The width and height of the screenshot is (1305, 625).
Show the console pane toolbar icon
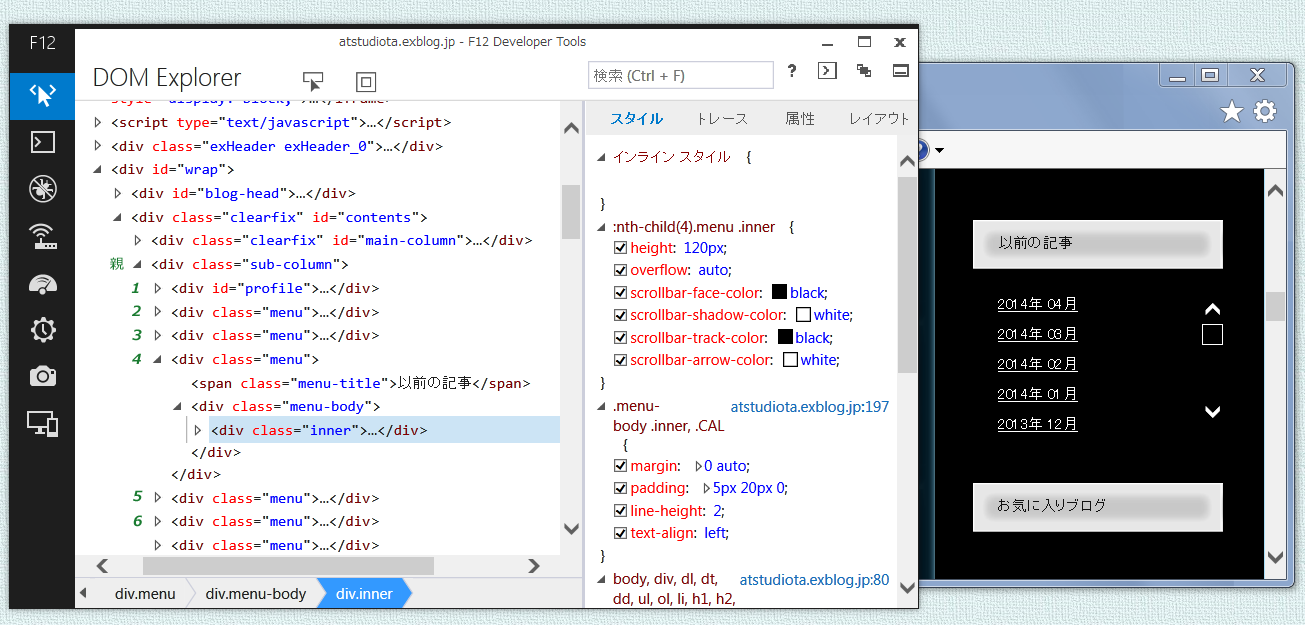point(827,71)
